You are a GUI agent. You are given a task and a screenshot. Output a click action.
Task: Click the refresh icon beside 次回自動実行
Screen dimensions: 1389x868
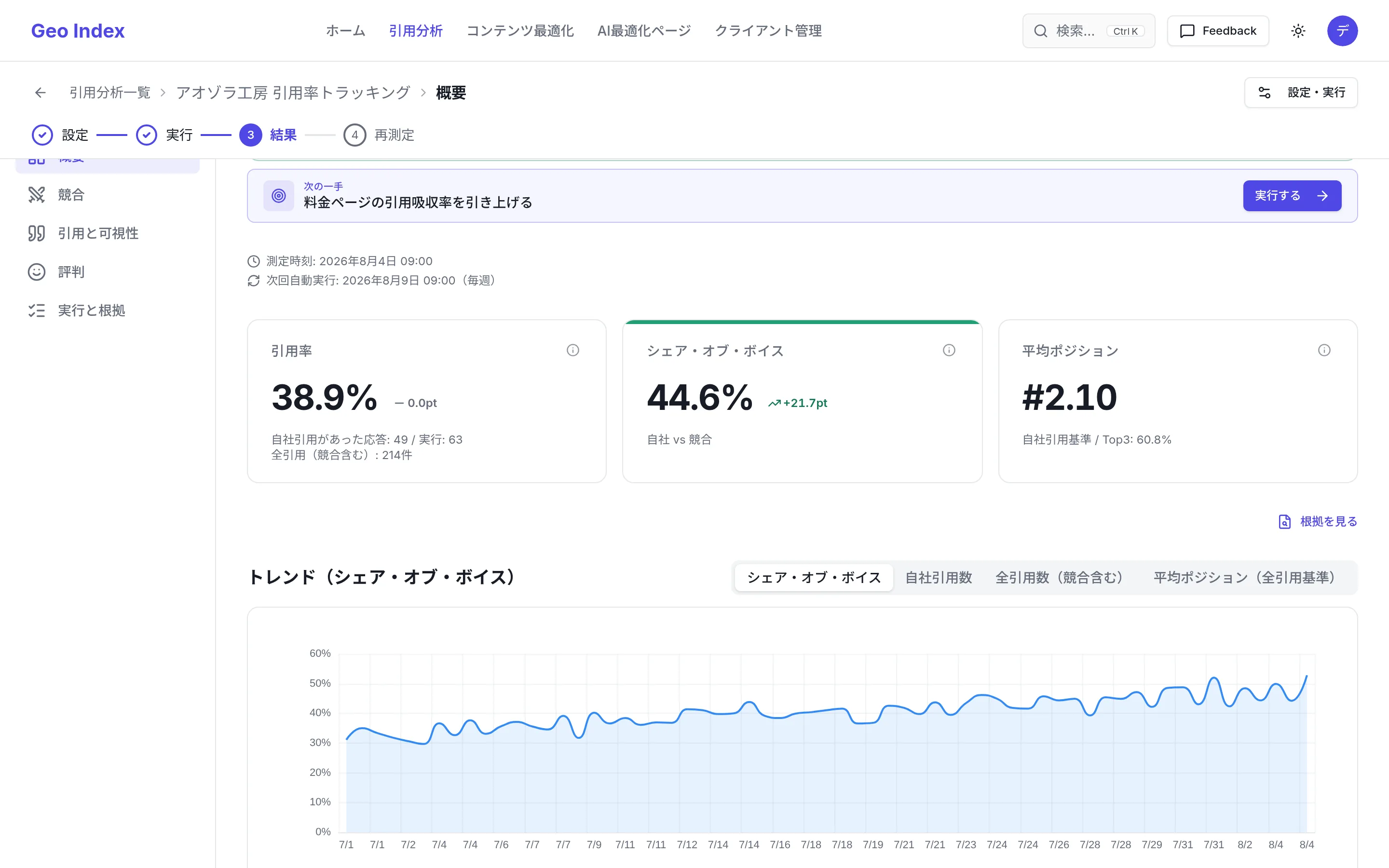tap(253, 280)
